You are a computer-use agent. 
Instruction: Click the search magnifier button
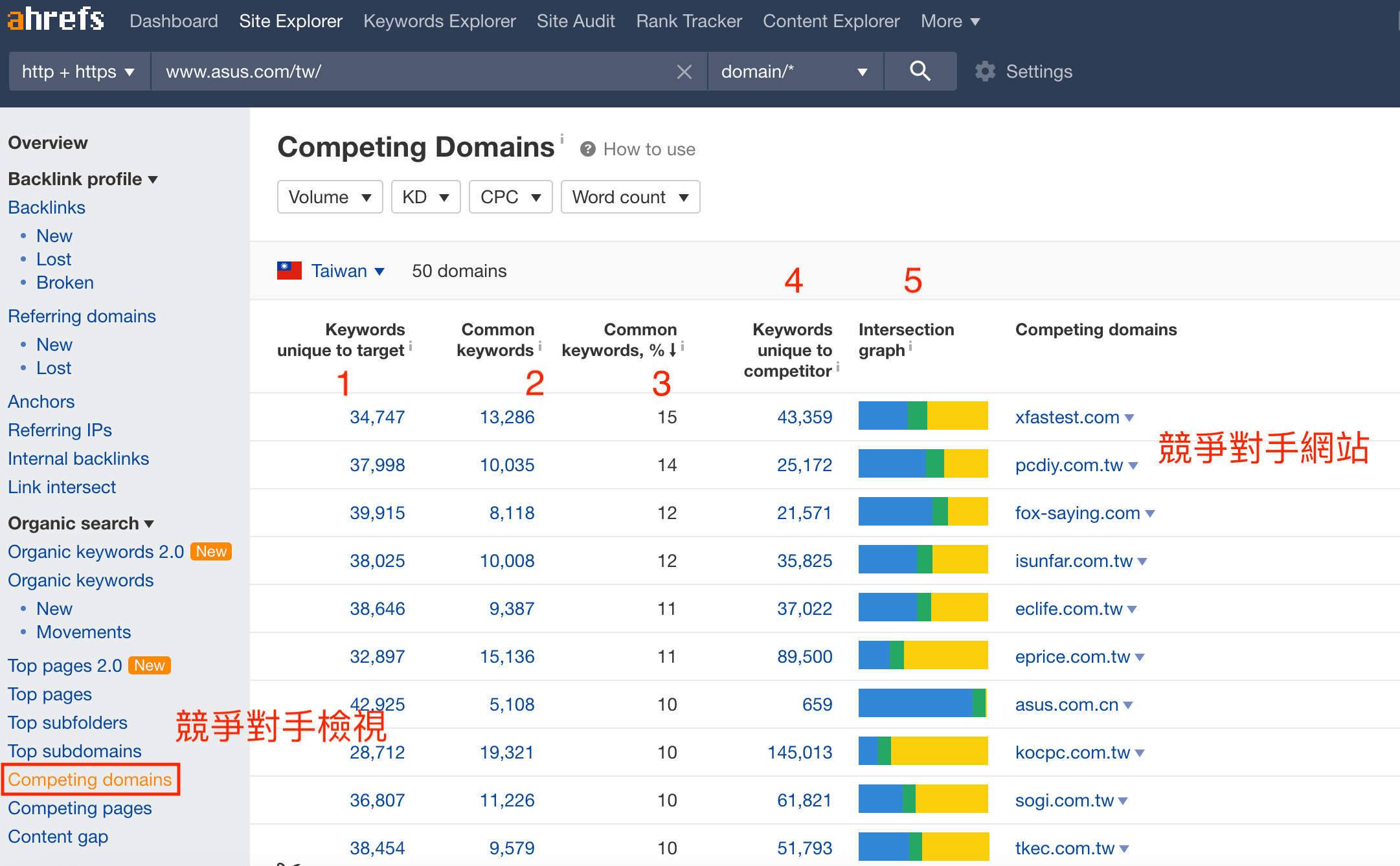pos(920,71)
